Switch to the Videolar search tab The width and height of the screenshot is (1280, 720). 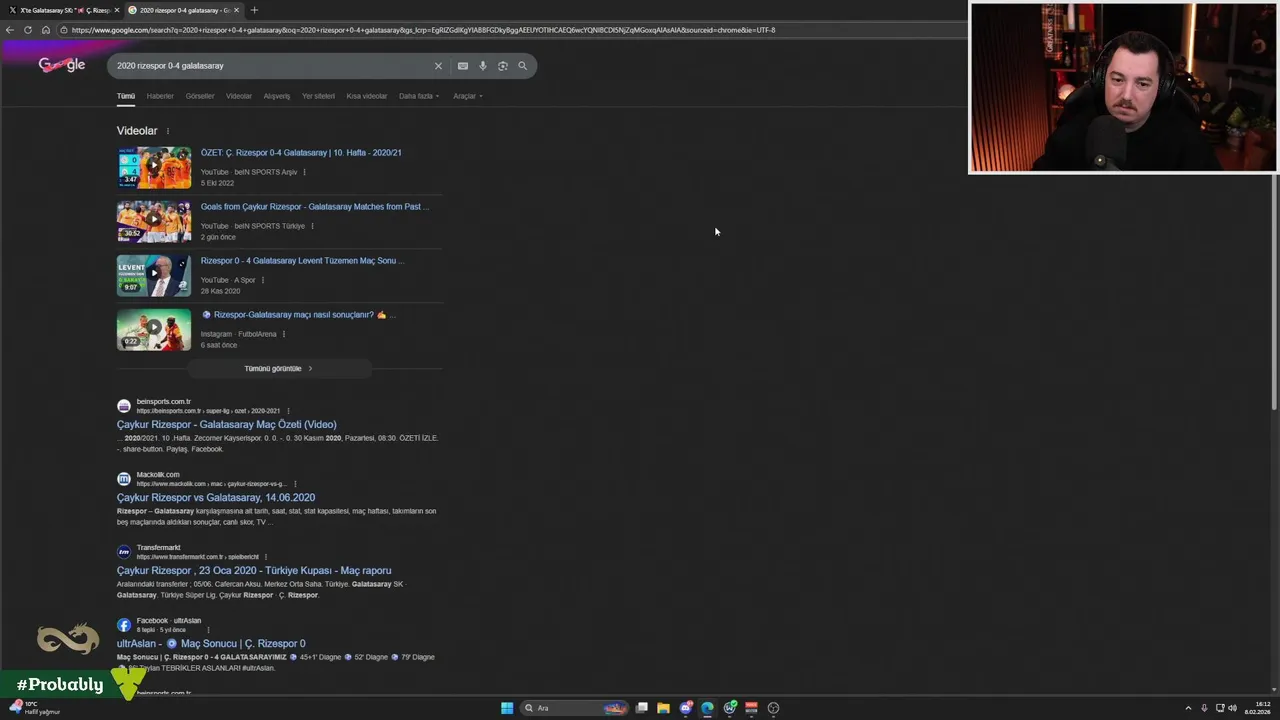tap(239, 96)
